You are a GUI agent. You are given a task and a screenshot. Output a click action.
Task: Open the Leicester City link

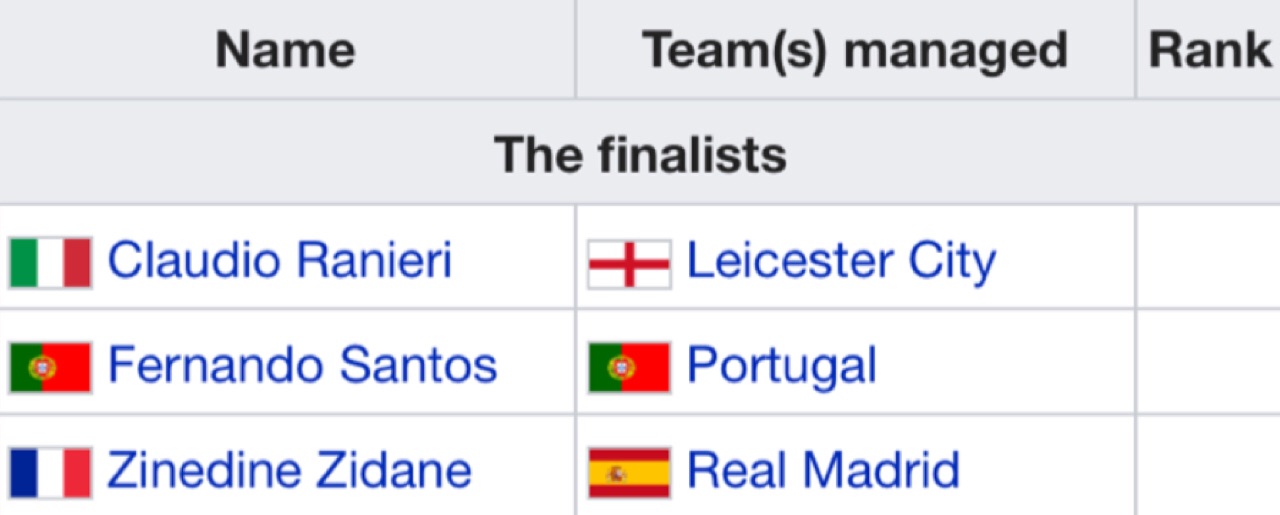point(841,261)
